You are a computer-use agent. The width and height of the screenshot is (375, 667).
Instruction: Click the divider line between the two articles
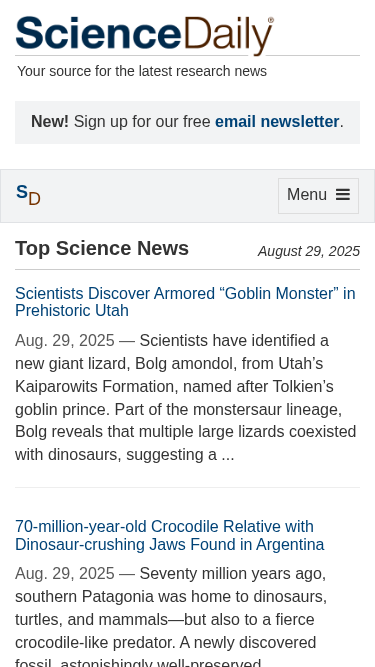point(188,487)
